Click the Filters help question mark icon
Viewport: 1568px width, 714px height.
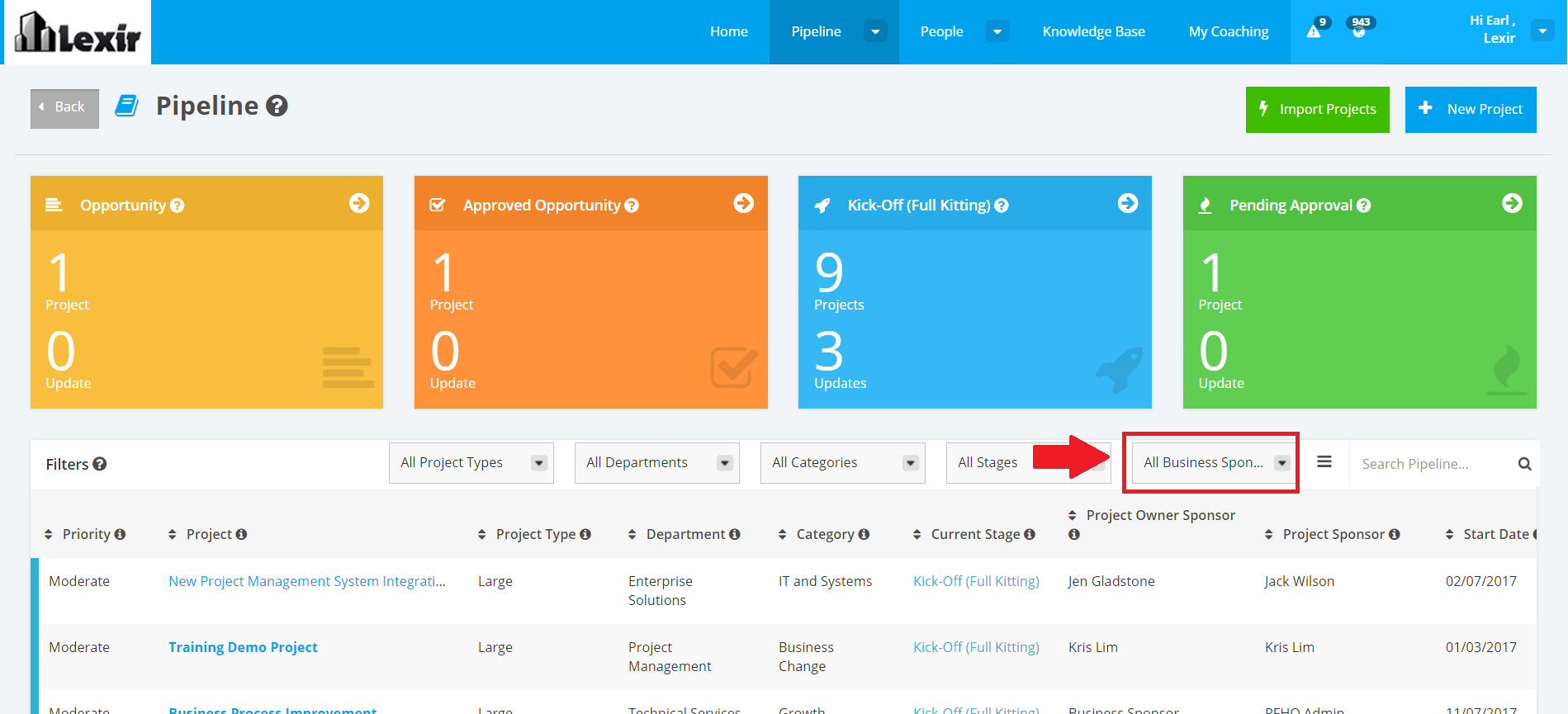pyautogui.click(x=100, y=464)
